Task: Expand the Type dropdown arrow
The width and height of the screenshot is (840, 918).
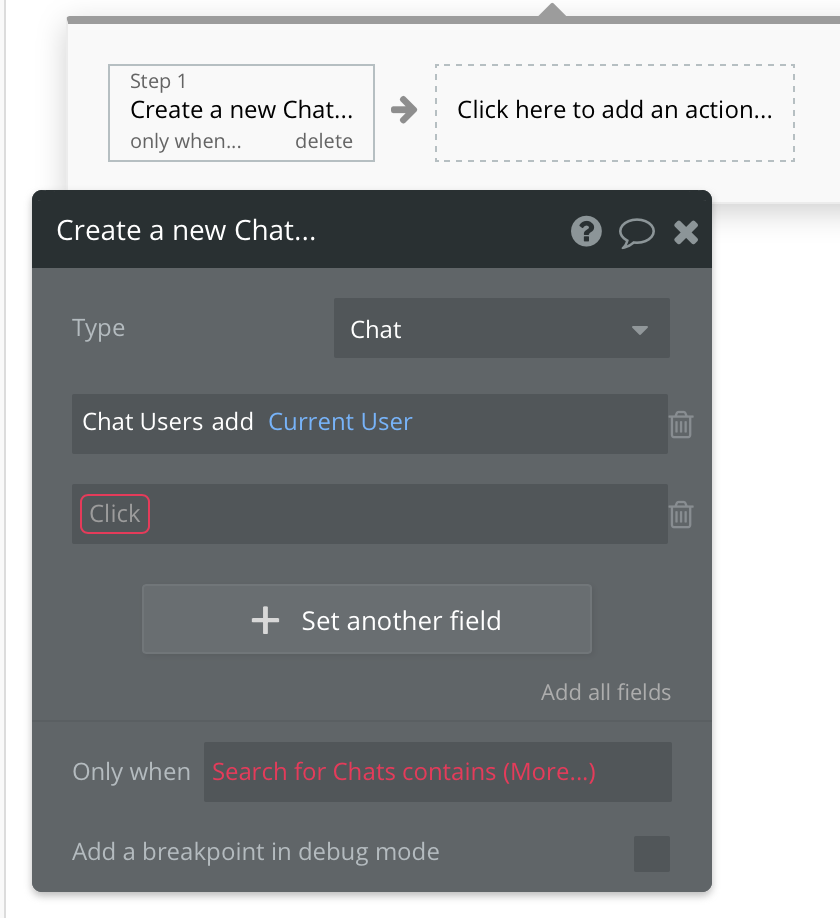Action: 640,330
